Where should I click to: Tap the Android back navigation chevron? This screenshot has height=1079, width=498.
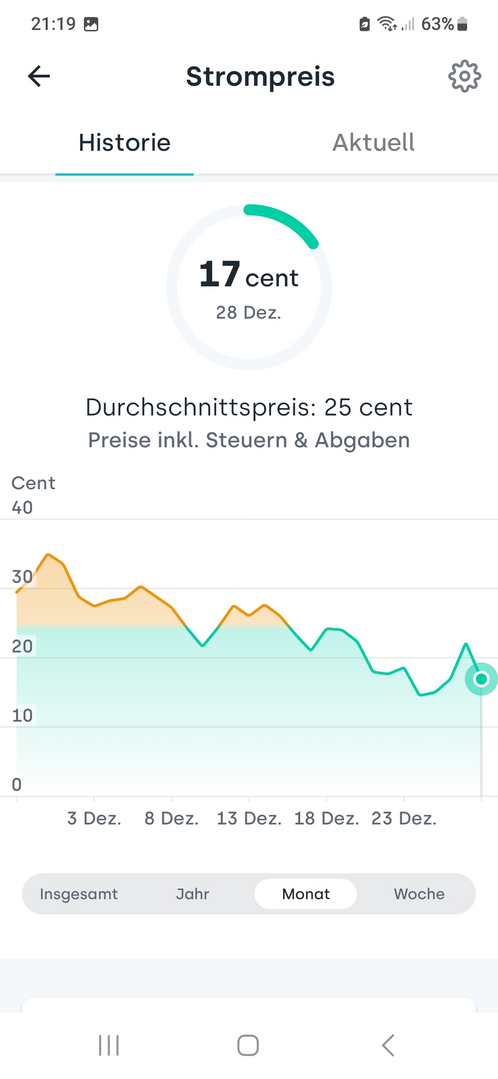(x=388, y=1045)
